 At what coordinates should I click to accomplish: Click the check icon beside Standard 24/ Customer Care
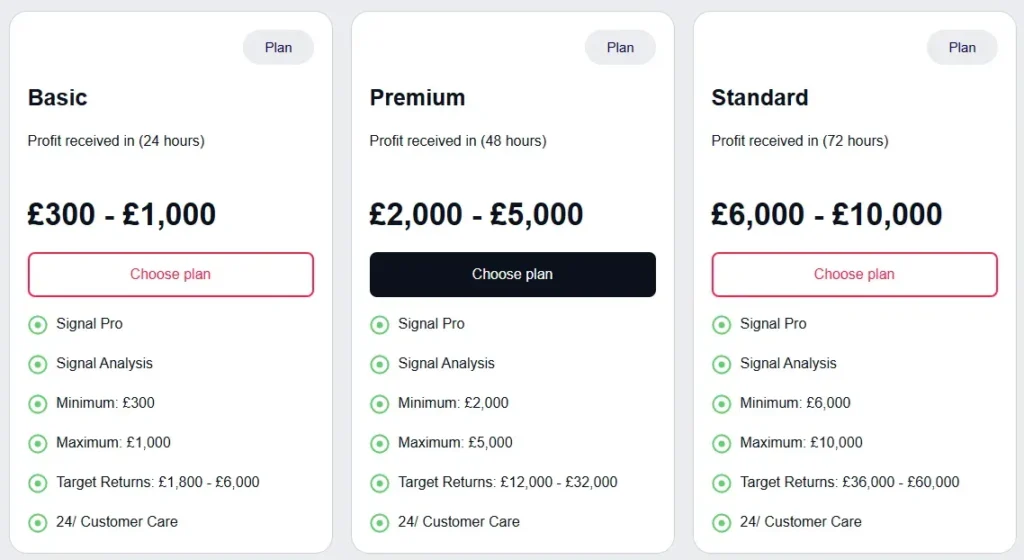coord(721,522)
